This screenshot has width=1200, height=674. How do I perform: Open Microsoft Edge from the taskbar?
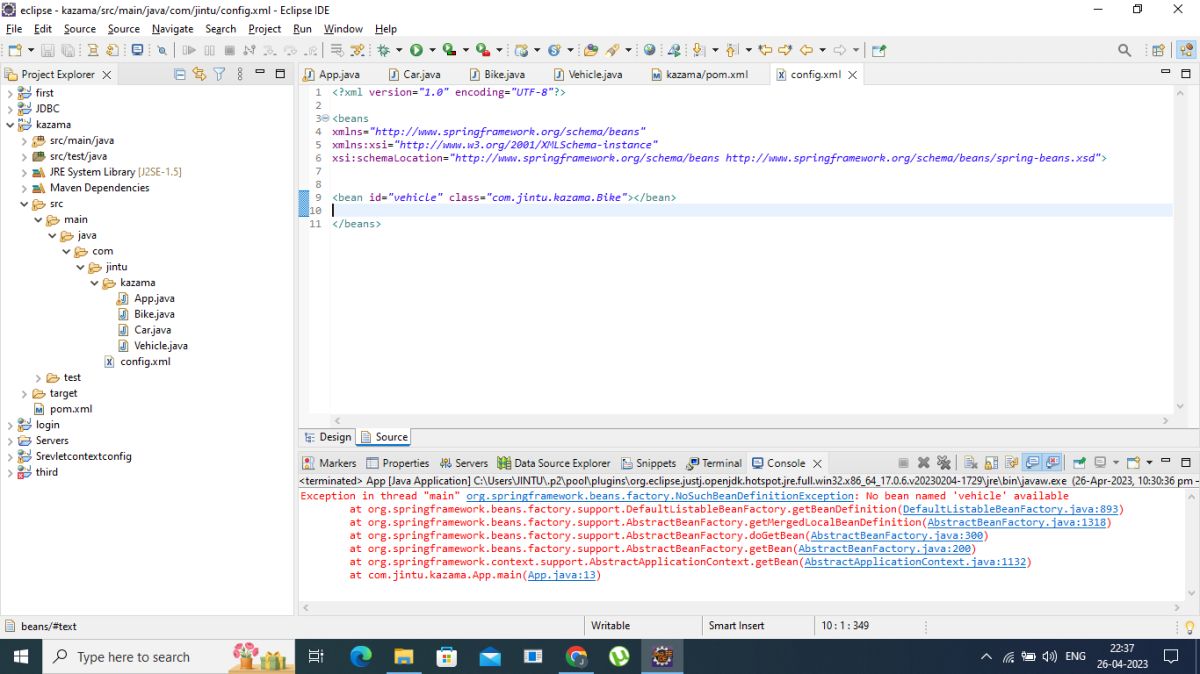click(x=361, y=657)
